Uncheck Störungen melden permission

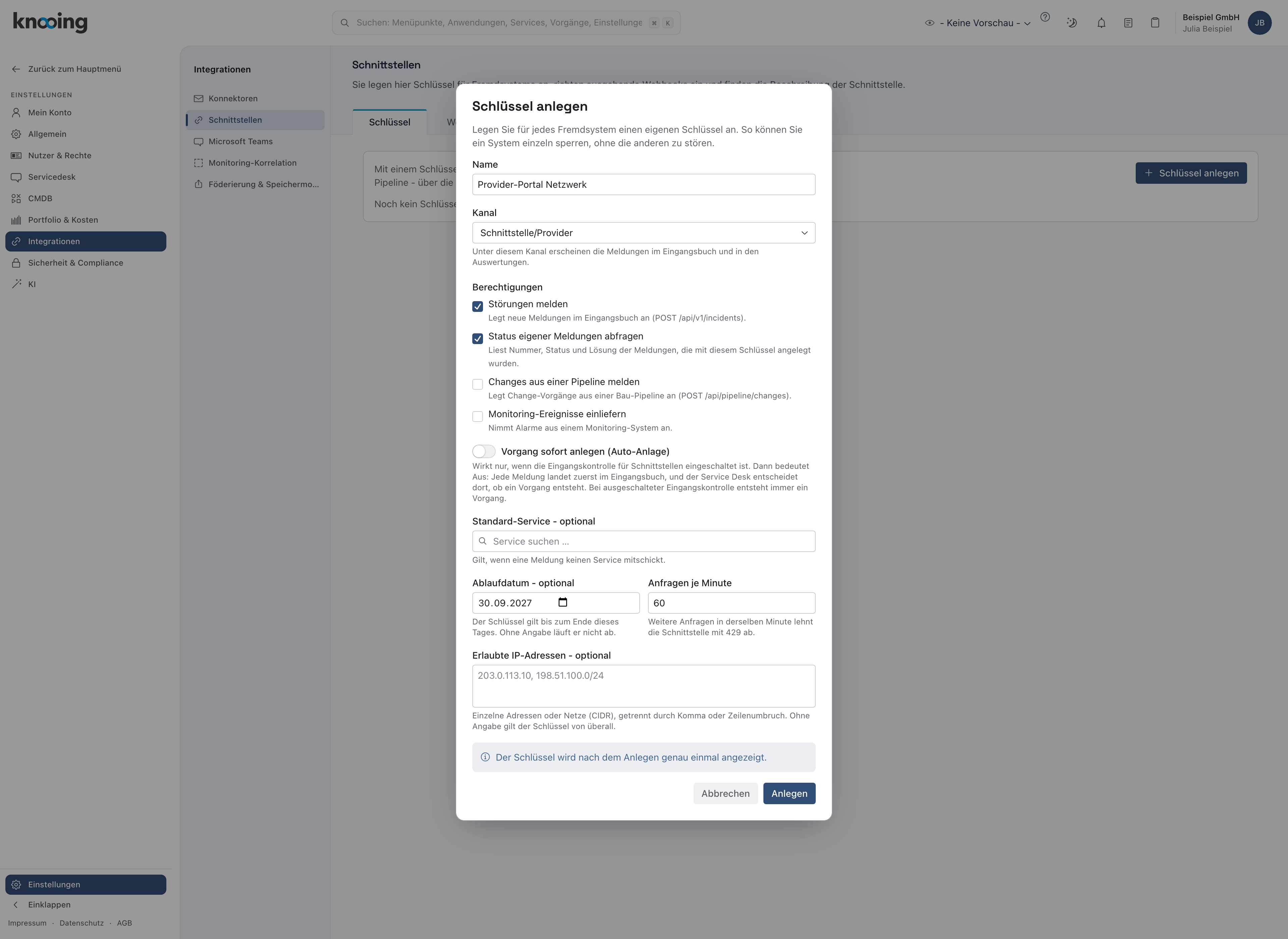477,307
